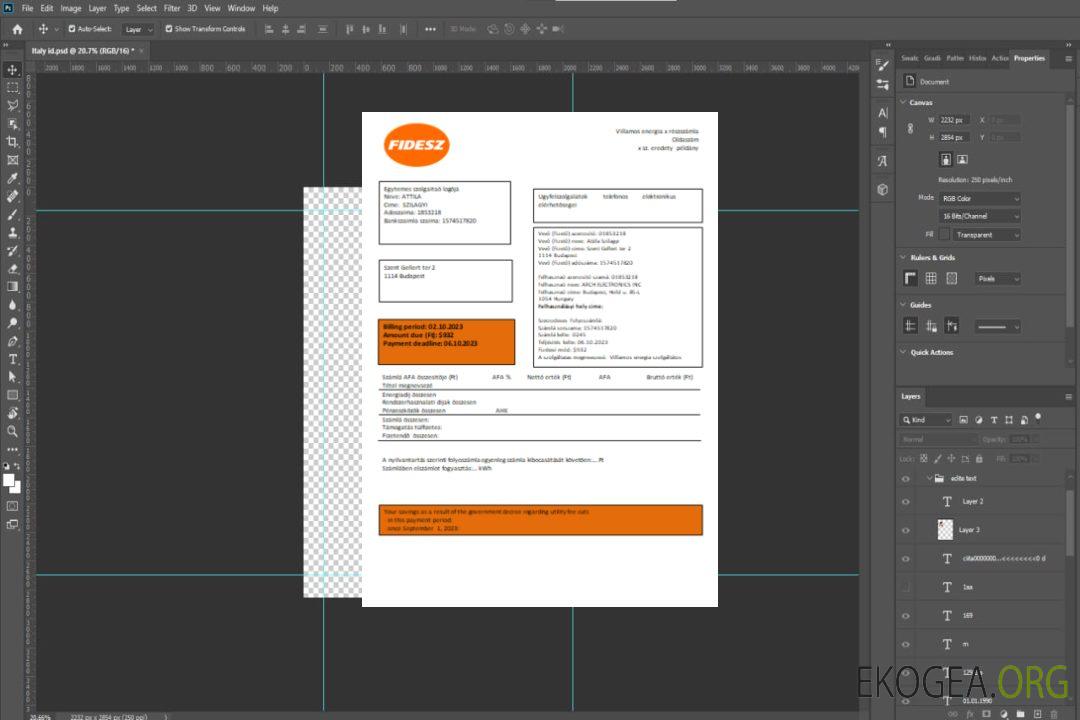This screenshot has height=720, width=1080.
Task: Hide the 'Layer 3' layer
Action: (906, 531)
